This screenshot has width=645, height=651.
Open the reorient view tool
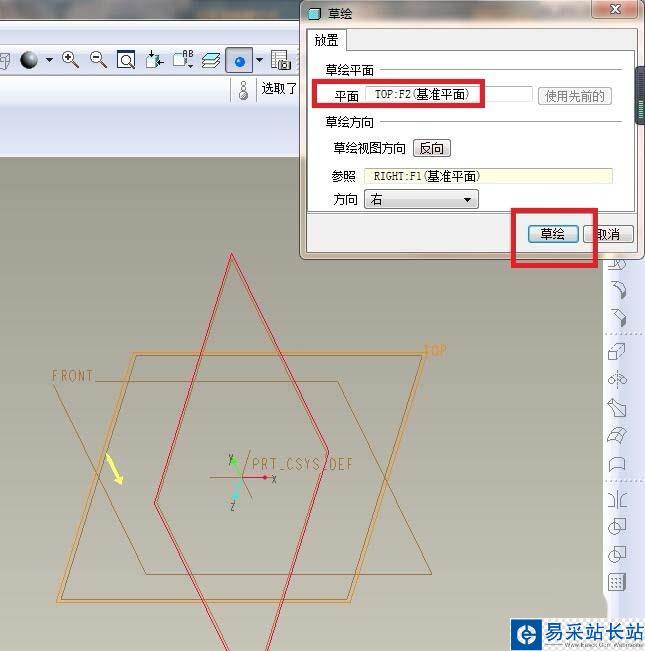[154, 60]
